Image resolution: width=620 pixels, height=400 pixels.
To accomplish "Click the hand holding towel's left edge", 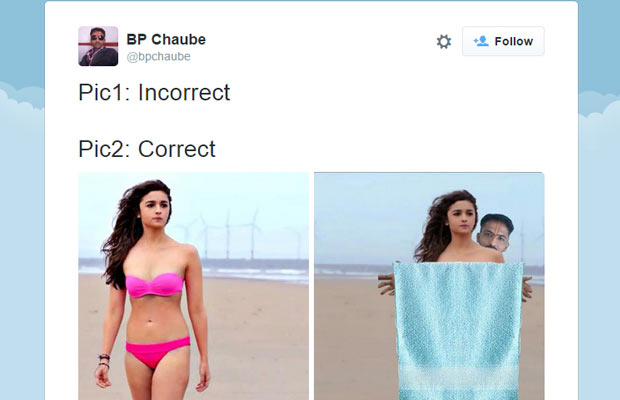I will point(386,284).
